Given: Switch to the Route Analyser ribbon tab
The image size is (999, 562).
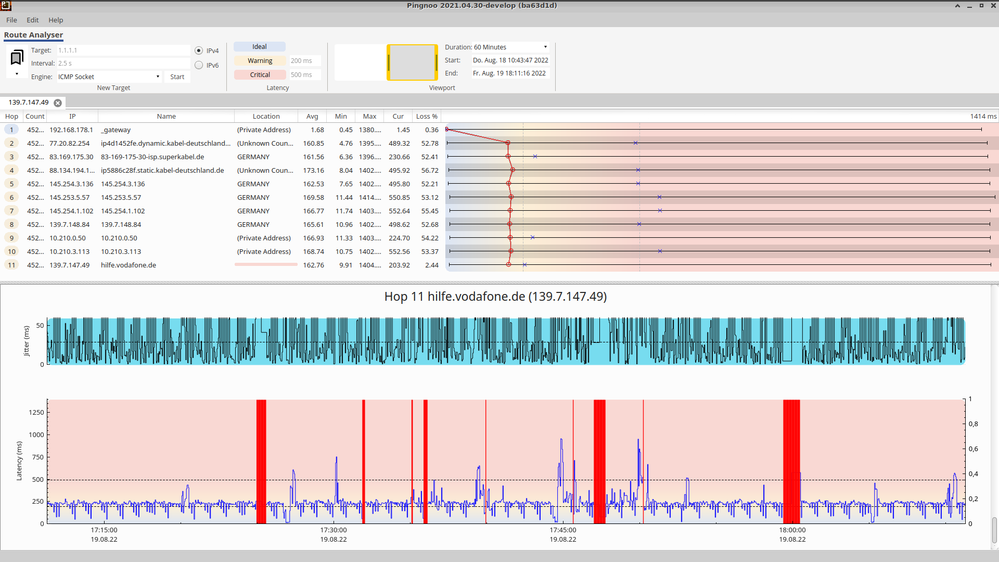Looking at the screenshot, I should point(33,35).
